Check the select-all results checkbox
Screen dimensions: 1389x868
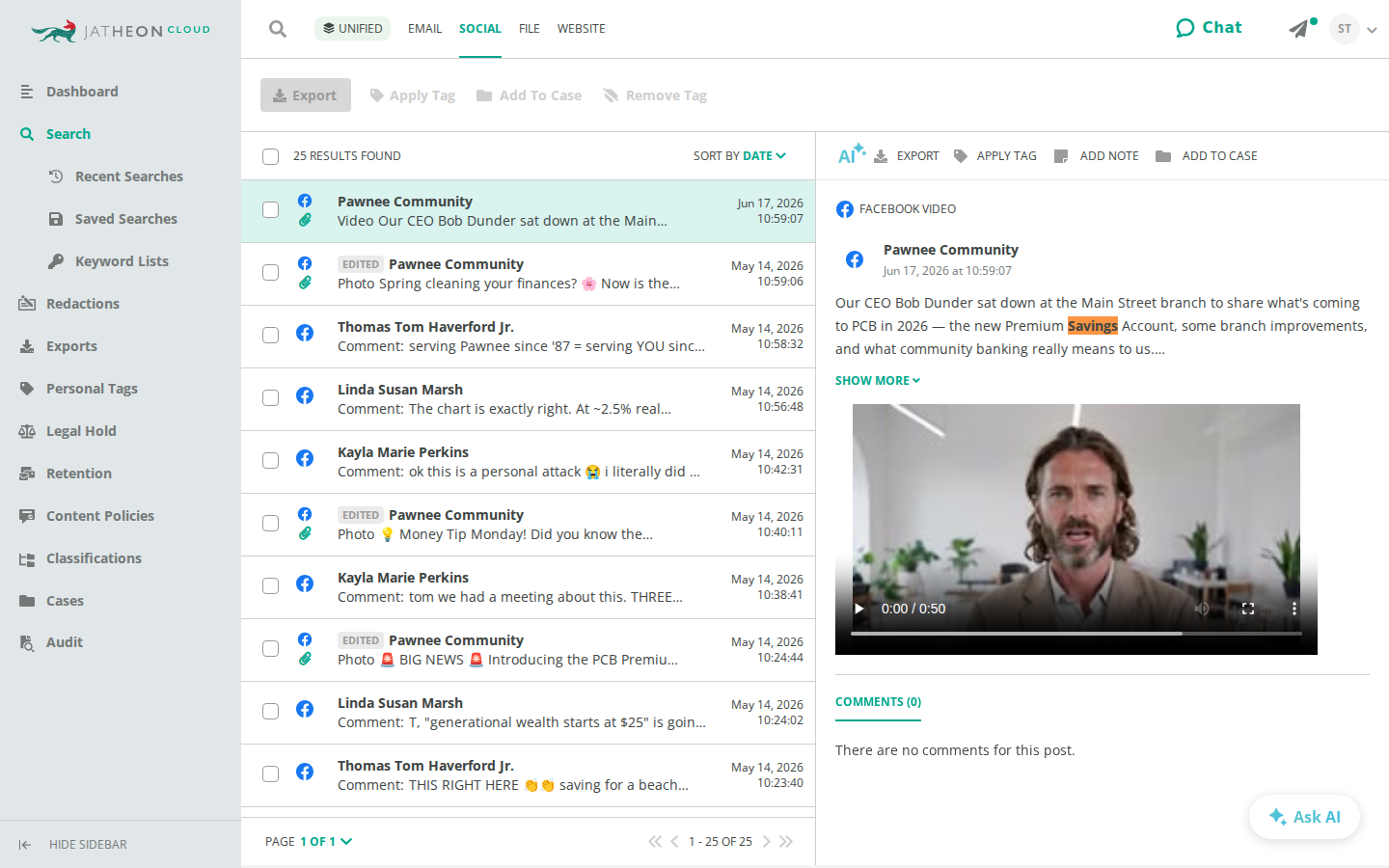coord(271,156)
